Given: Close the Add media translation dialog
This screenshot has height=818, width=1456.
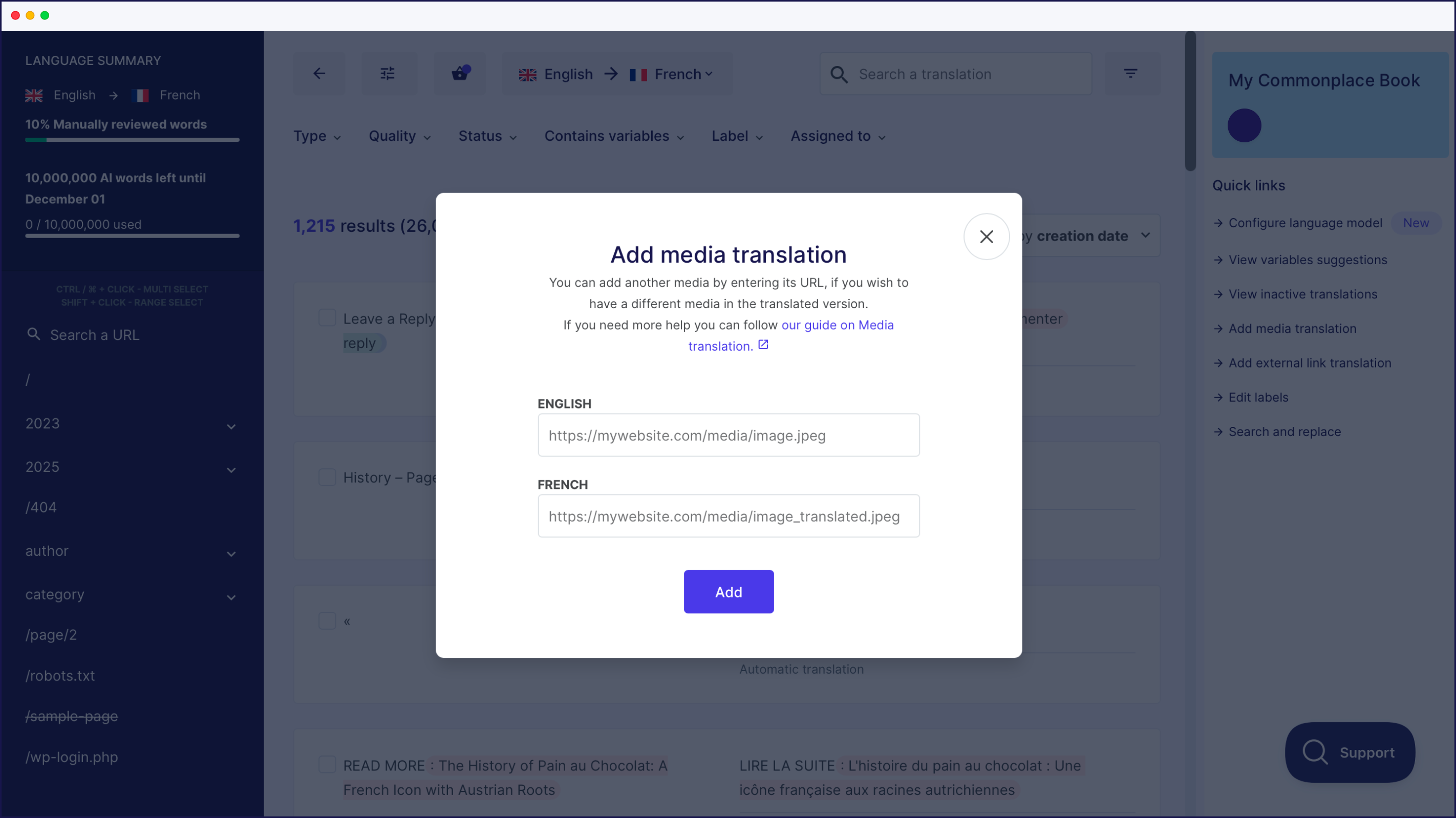Looking at the screenshot, I should click(x=987, y=236).
